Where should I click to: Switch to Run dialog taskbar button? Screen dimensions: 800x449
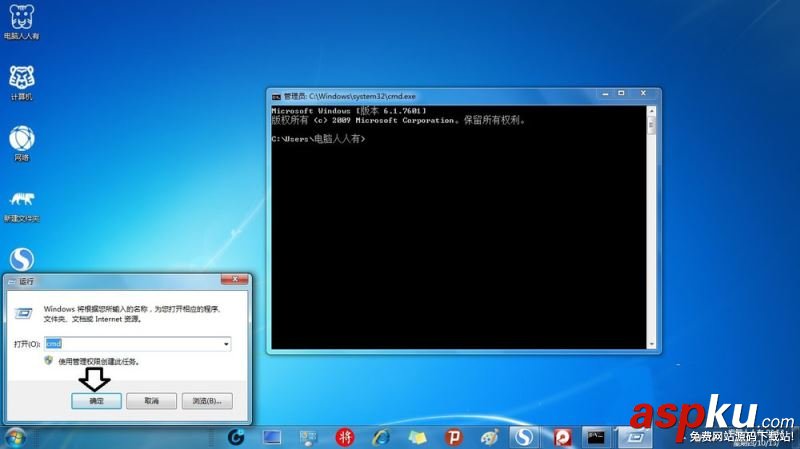tap(635, 437)
